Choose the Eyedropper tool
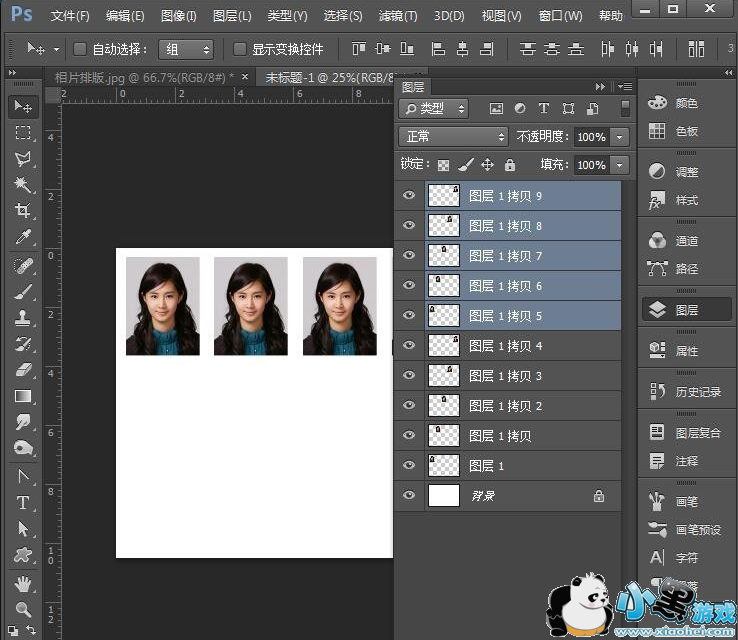The height and width of the screenshot is (640, 738). pyautogui.click(x=22, y=238)
